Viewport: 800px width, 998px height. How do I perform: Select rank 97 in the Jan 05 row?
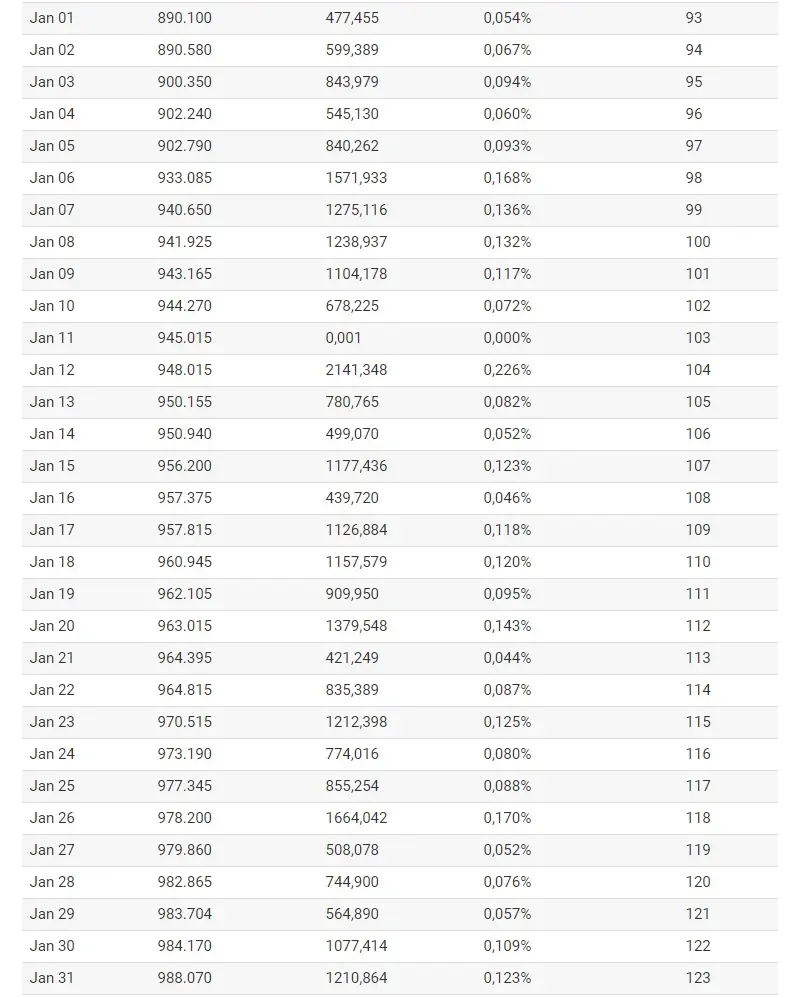point(694,146)
